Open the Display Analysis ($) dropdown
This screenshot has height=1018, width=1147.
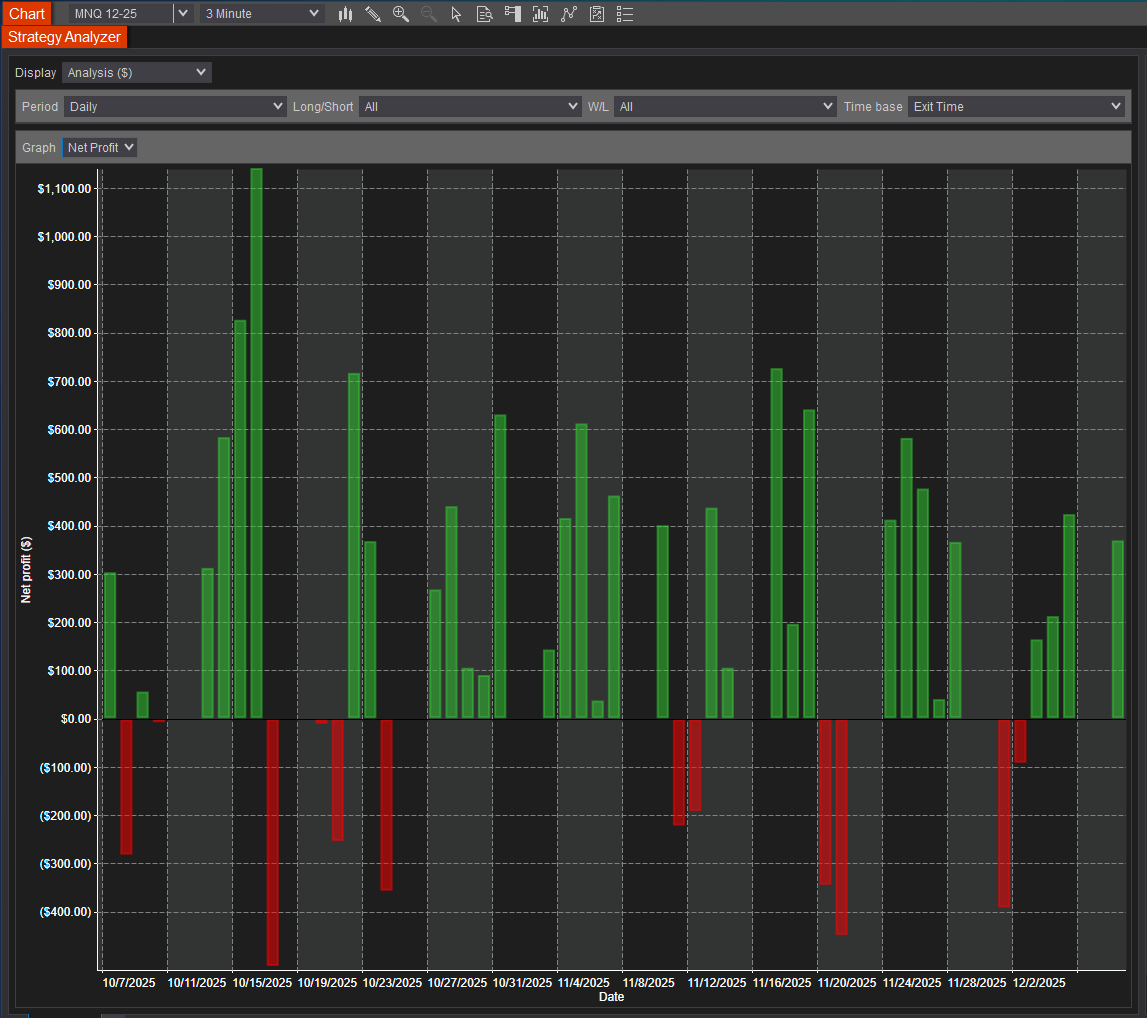pyautogui.click(x=137, y=73)
